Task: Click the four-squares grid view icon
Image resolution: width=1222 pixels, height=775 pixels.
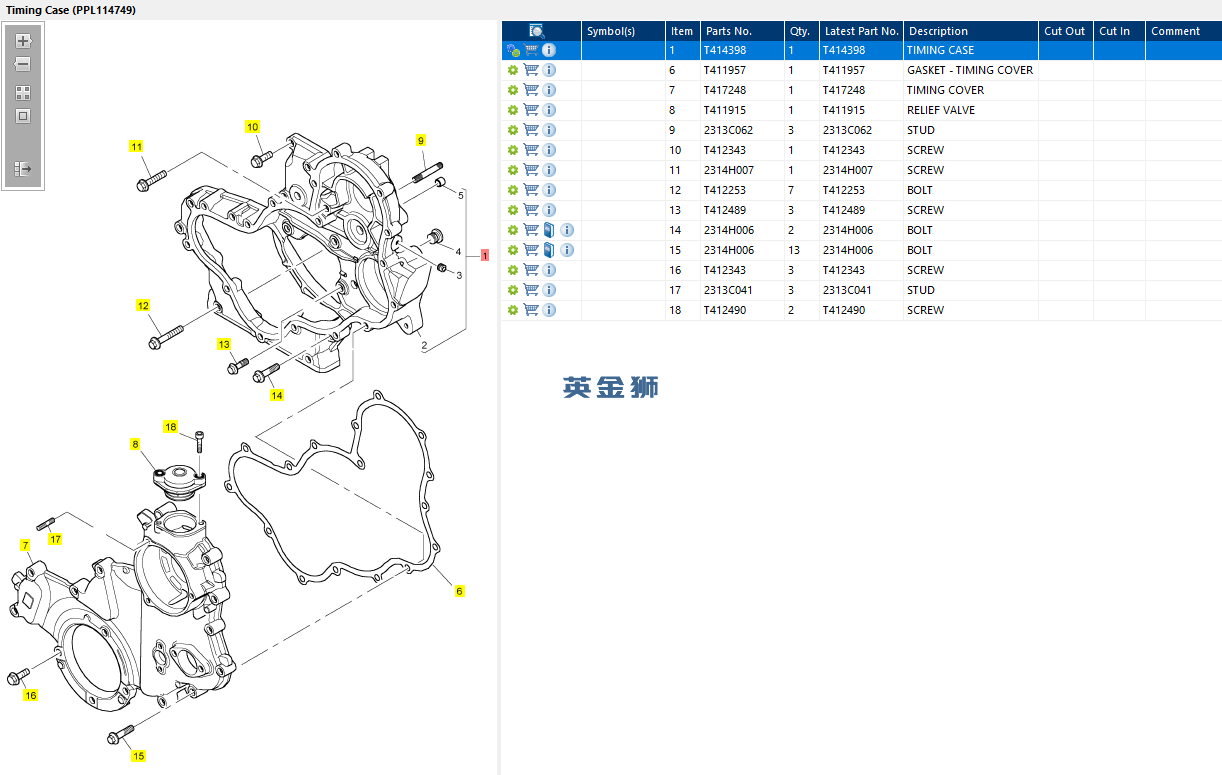Action: pos(23,93)
